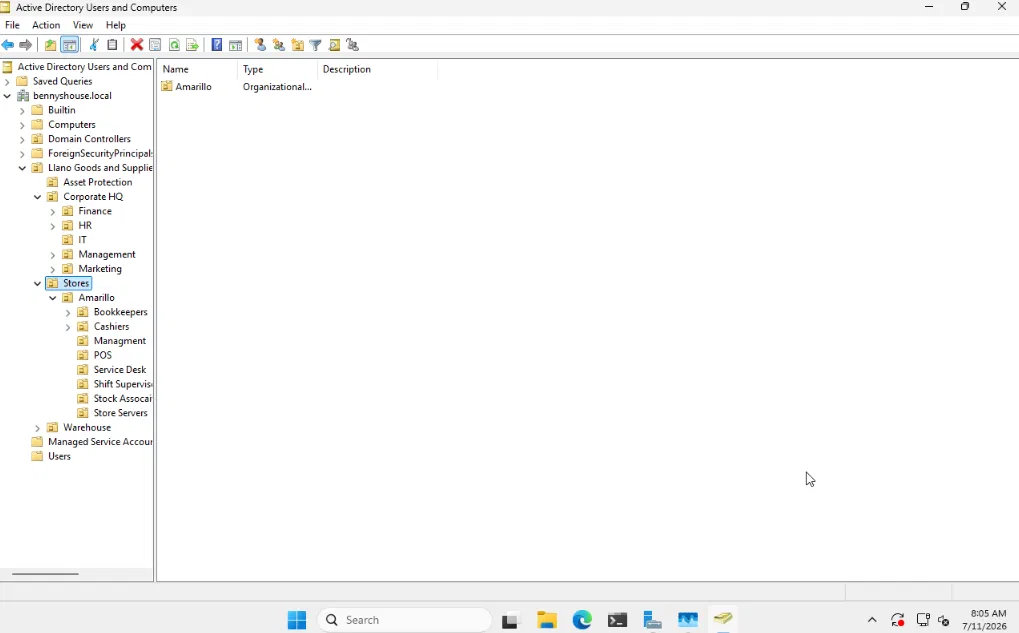Click the Export List toolbar icon

[192, 45]
